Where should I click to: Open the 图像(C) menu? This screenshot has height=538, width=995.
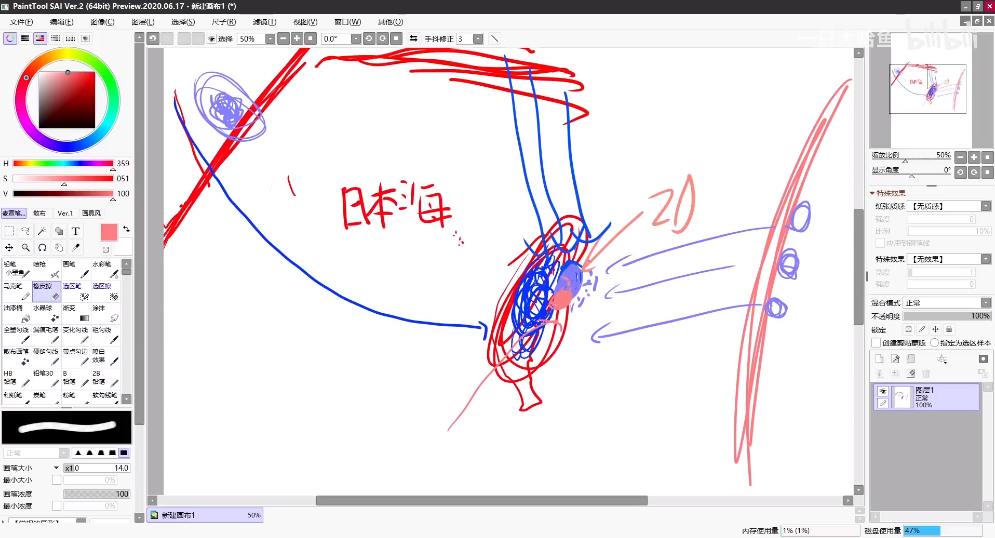[x=102, y=22]
